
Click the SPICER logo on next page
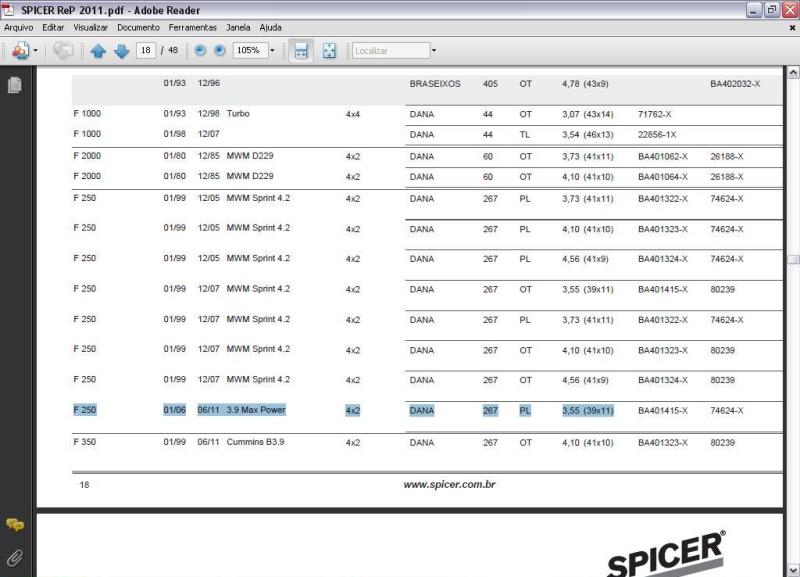[x=665, y=555]
